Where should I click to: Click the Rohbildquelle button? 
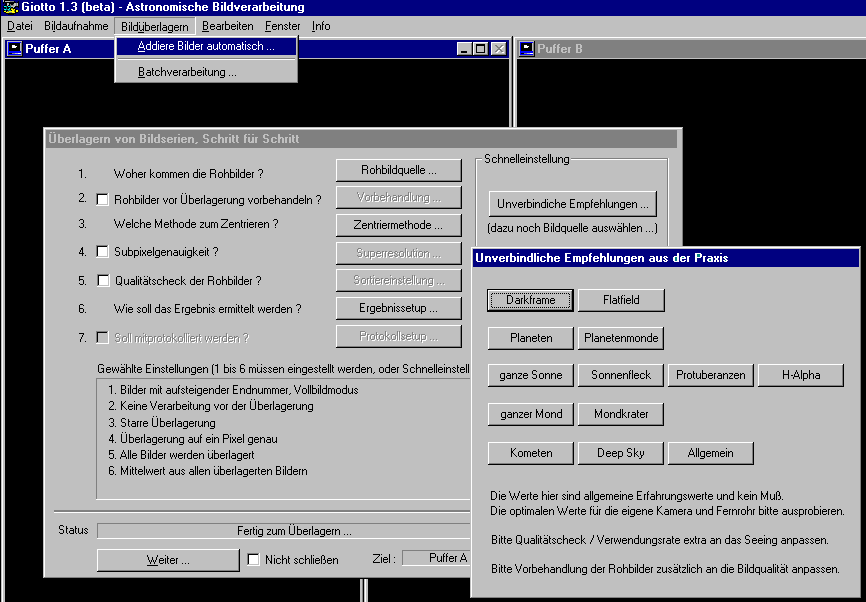[x=398, y=170]
